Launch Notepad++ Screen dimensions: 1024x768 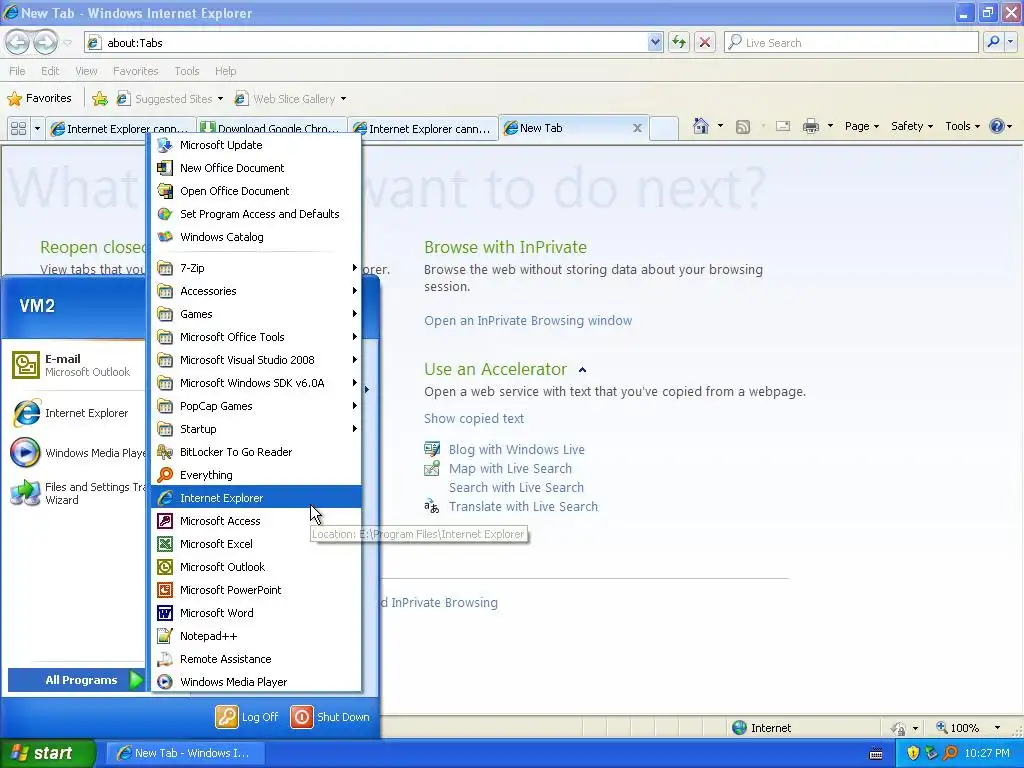(256, 635)
